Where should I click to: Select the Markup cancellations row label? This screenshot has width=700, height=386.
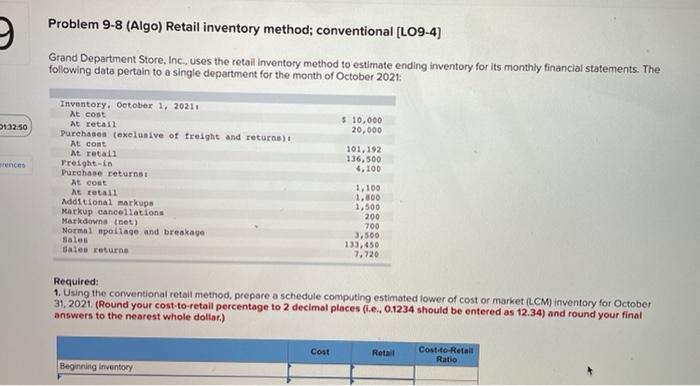[x=113, y=212]
